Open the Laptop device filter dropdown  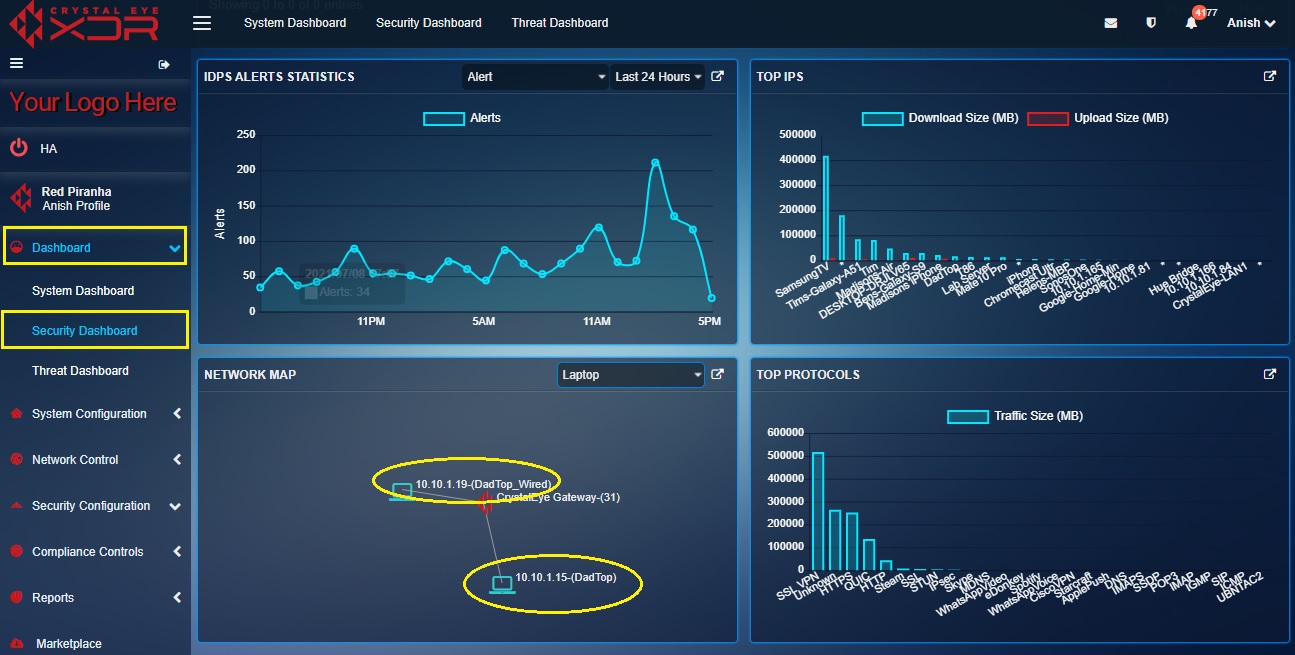[x=631, y=375]
